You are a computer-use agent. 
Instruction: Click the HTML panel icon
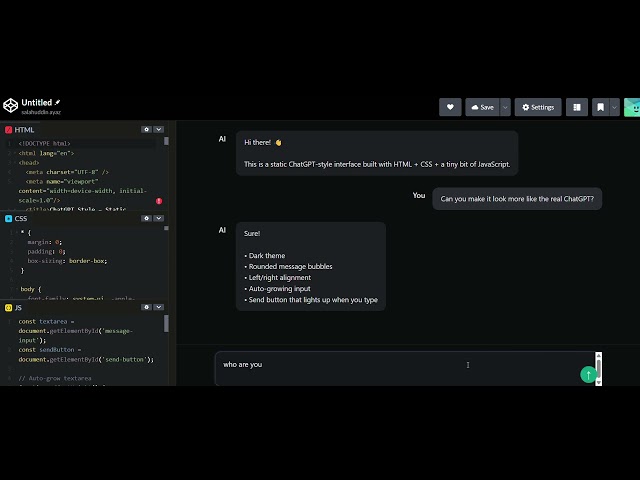tap(8, 130)
